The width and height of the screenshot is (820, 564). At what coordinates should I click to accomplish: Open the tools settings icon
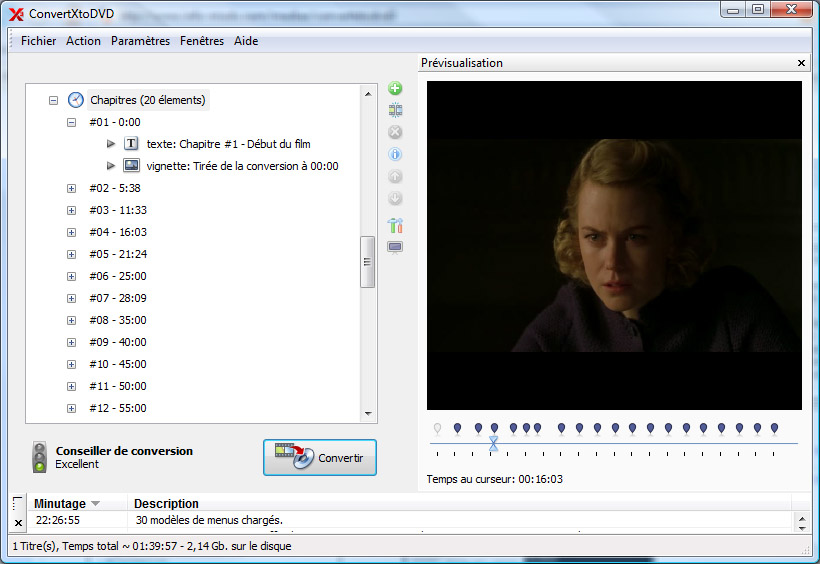pyautogui.click(x=395, y=225)
